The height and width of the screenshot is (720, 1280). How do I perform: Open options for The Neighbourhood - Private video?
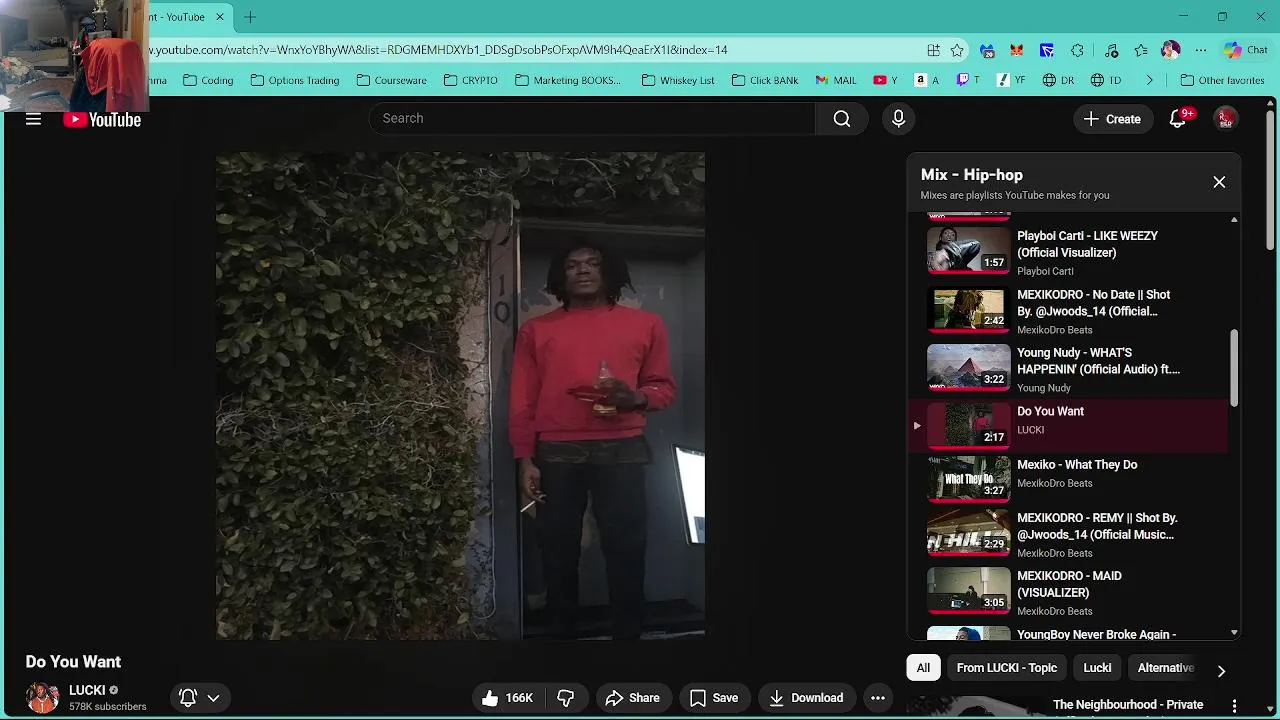[1234, 705]
